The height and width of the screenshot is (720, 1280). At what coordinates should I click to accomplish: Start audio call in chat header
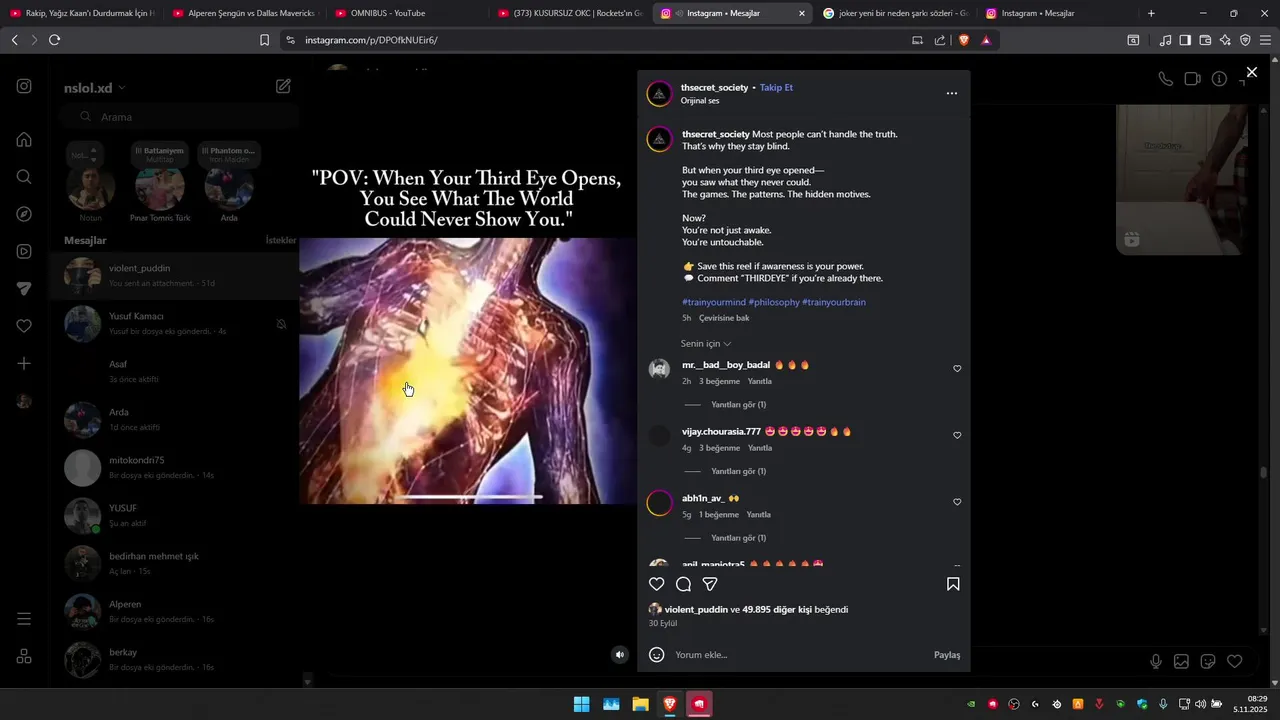click(x=1165, y=79)
